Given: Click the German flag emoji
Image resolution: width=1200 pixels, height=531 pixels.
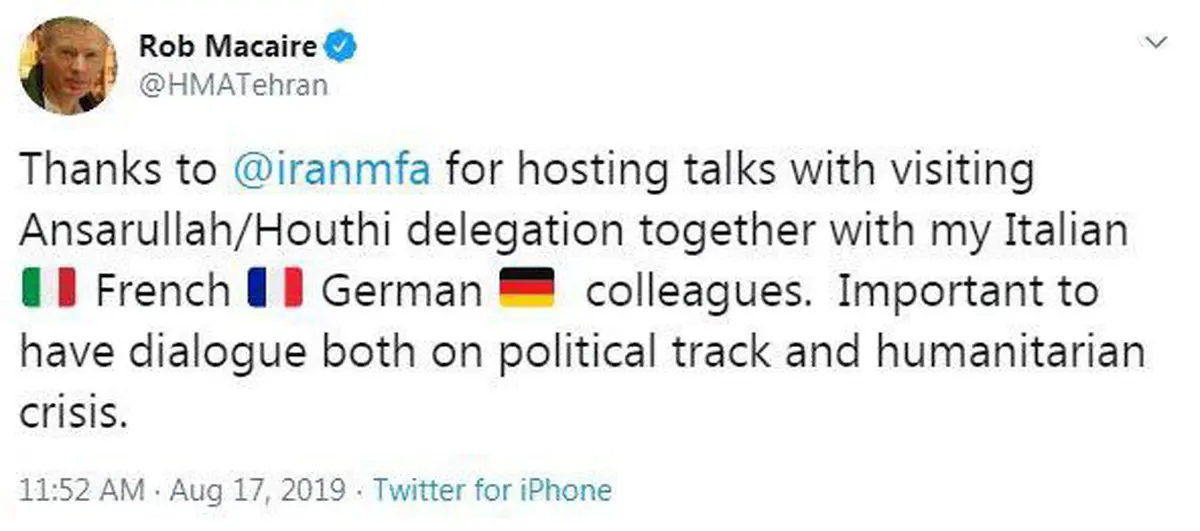Looking at the screenshot, I should [526, 291].
